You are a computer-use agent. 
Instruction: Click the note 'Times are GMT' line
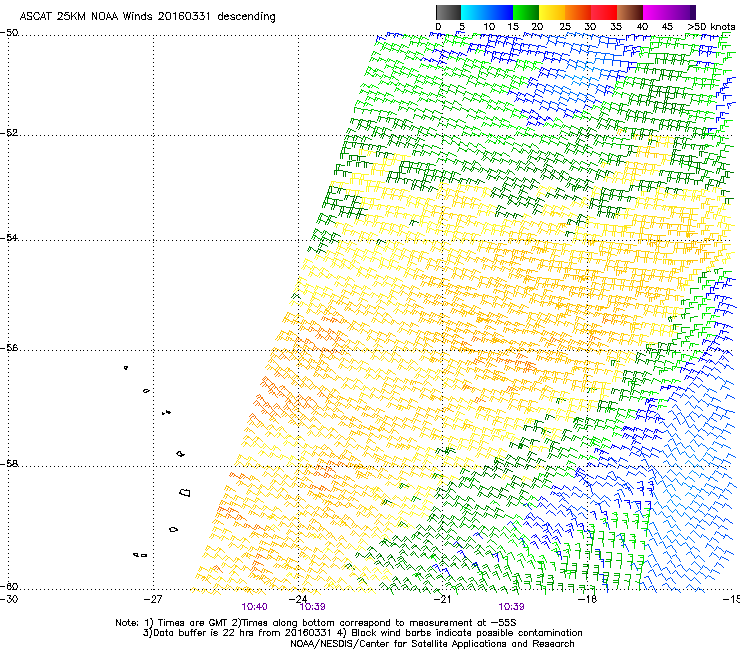(316, 623)
